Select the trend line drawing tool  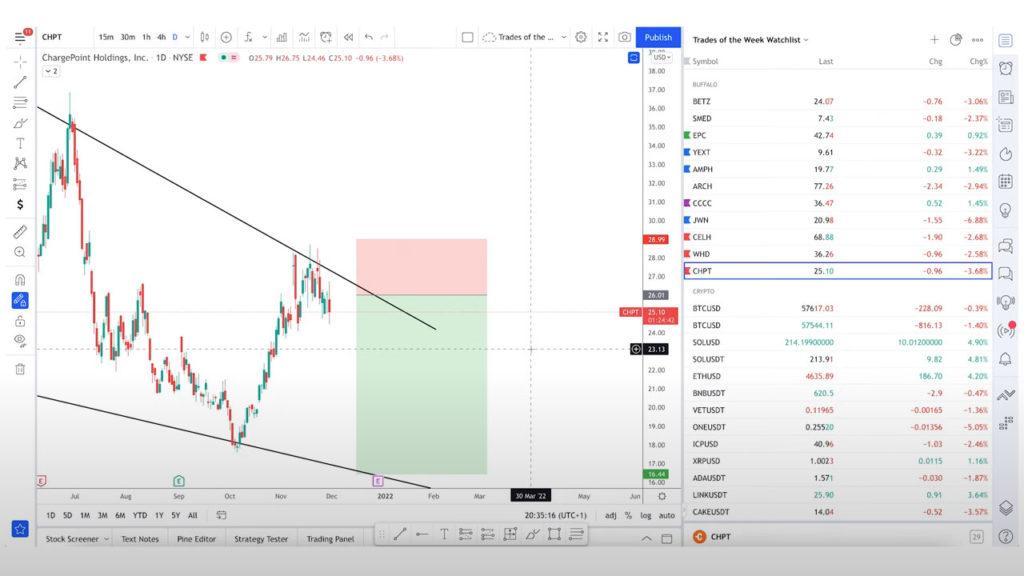pos(20,82)
